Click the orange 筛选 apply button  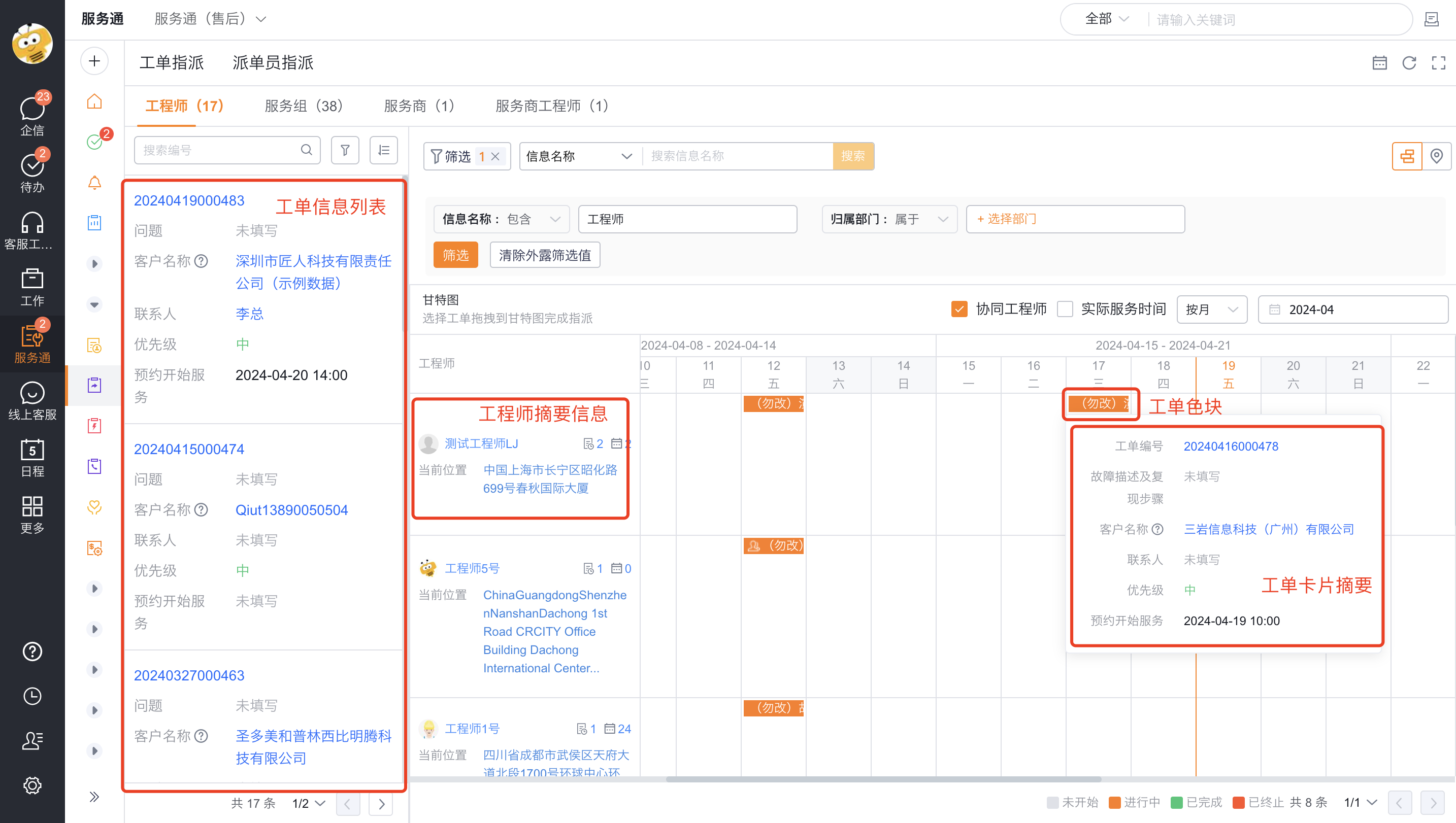456,256
